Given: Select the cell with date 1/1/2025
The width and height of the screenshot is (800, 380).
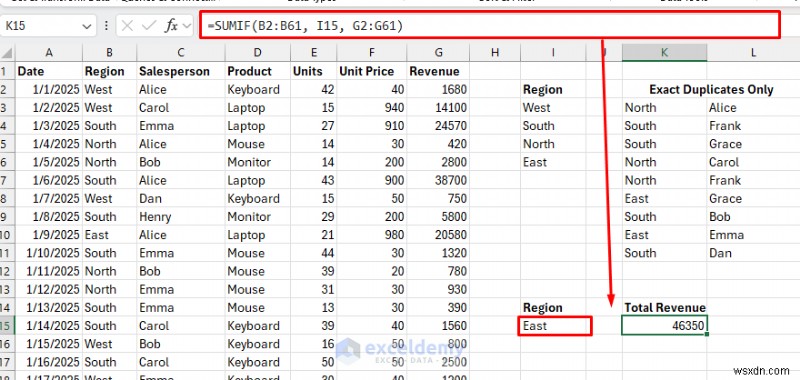Looking at the screenshot, I should pos(48,89).
